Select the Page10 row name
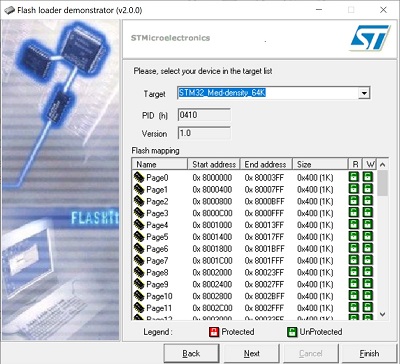 159,296
